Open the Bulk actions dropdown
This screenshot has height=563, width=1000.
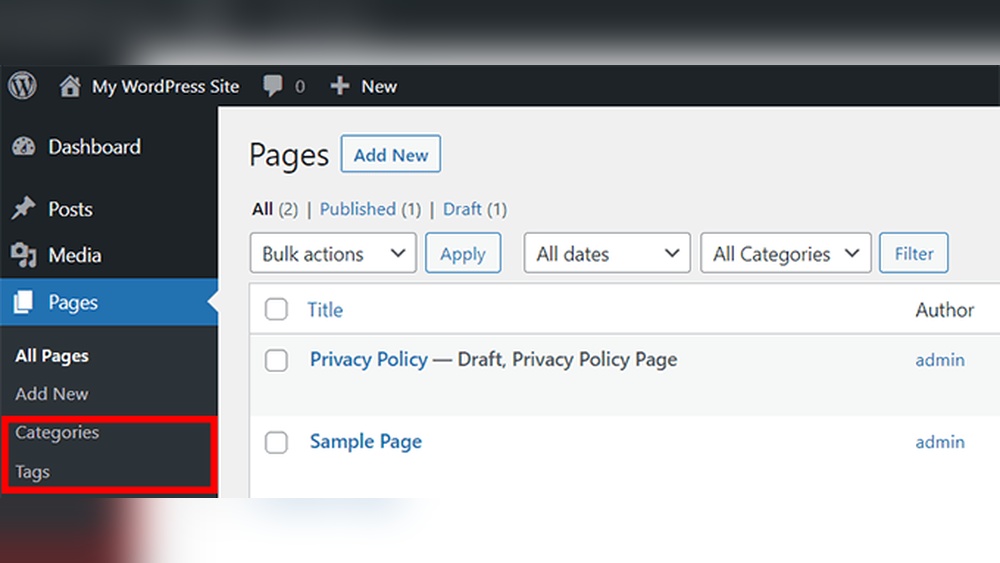333,253
